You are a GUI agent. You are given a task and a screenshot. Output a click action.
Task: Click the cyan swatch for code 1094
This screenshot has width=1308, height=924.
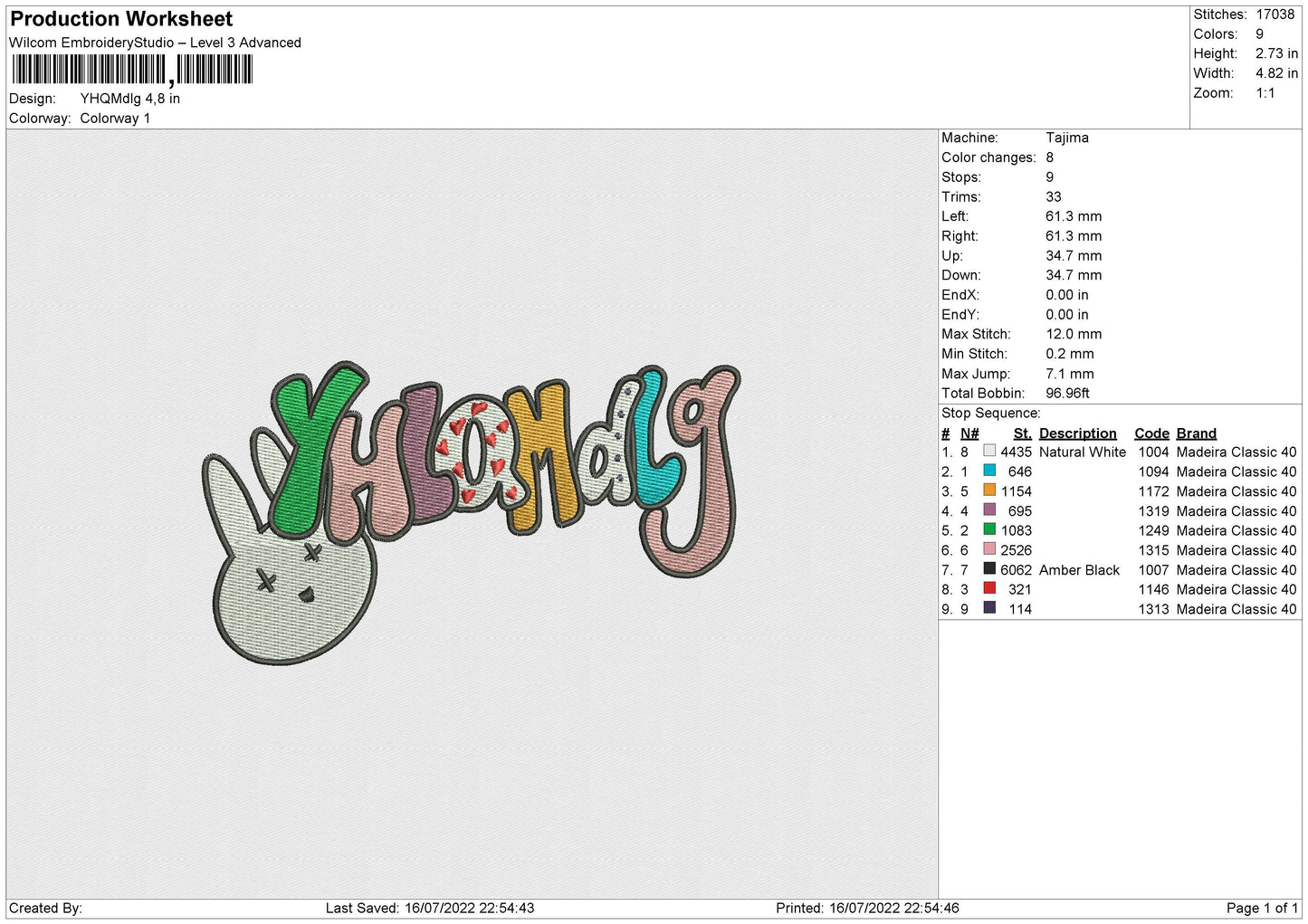pos(989,471)
